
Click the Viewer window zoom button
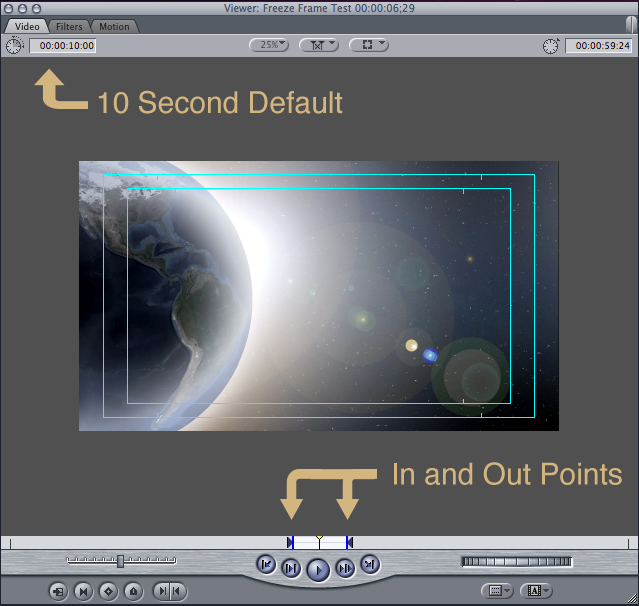pyautogui.click(x=37, y=8)
